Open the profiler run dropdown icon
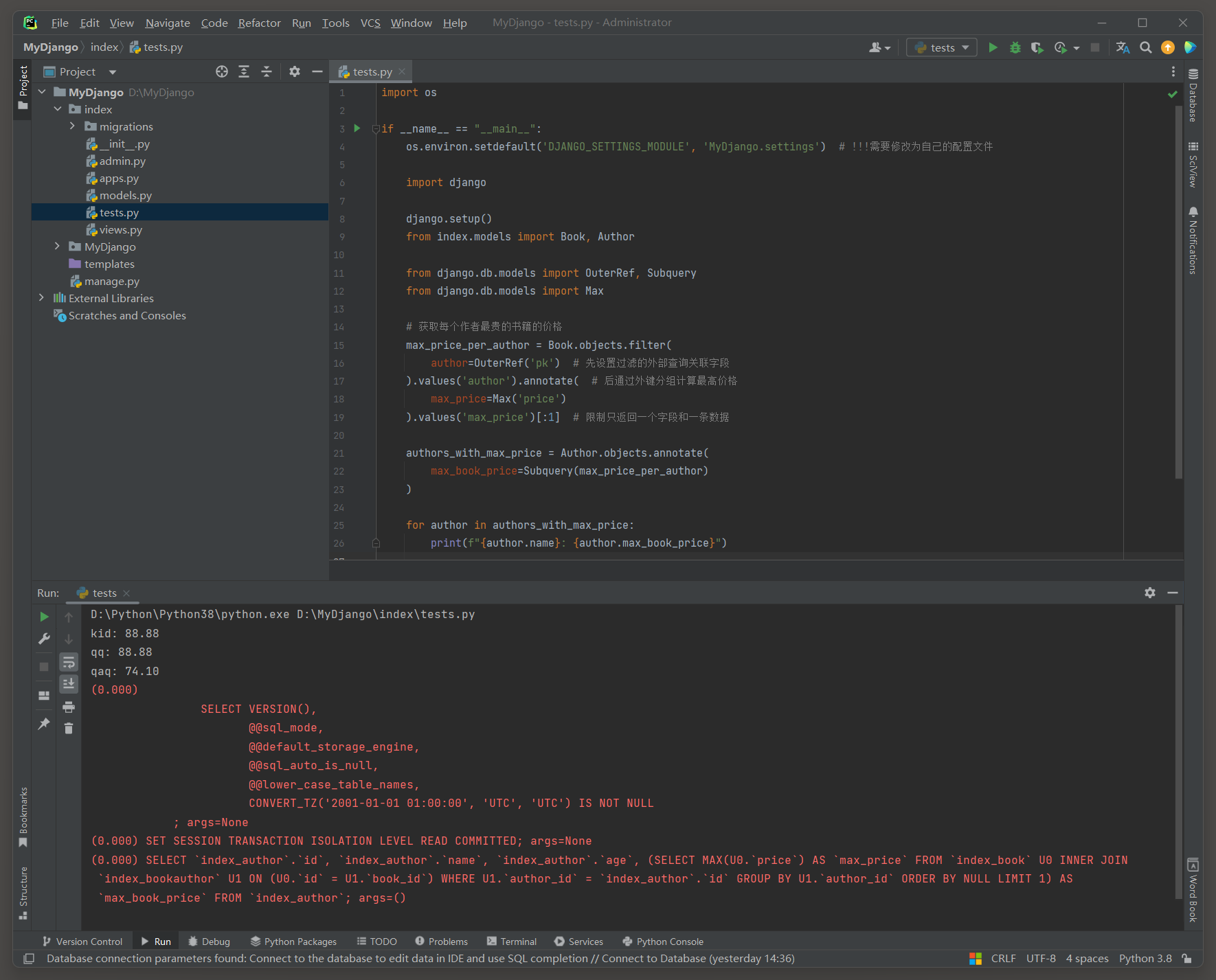 click(x=1066, y=47)
